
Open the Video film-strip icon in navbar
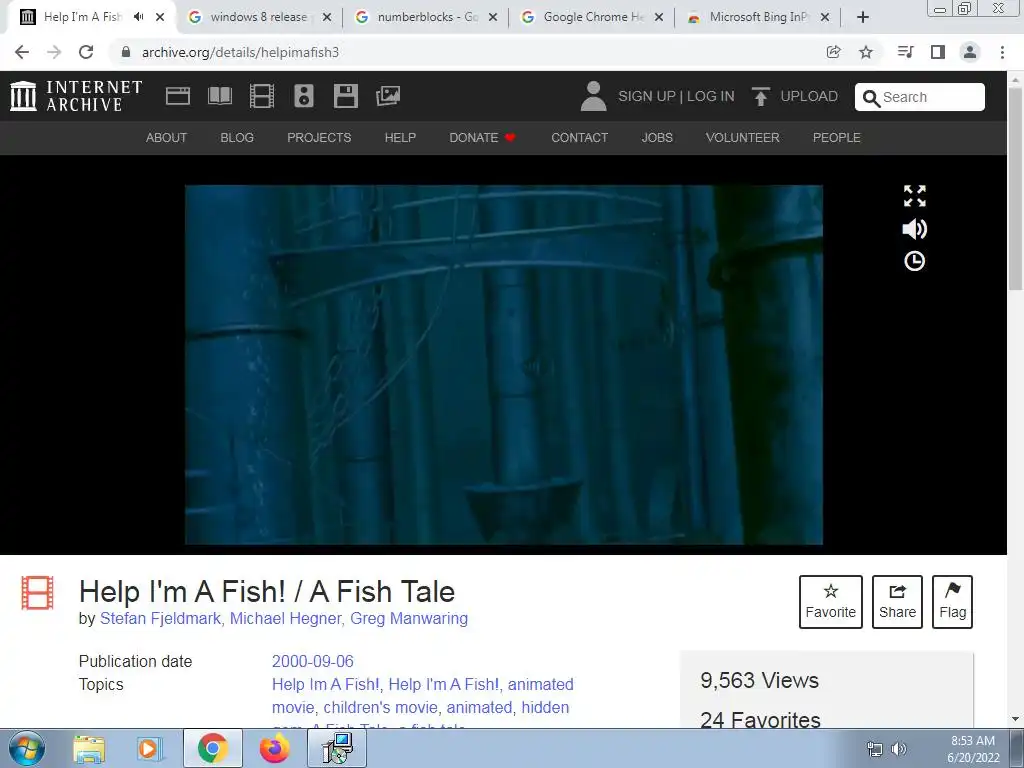coord(261,96)
